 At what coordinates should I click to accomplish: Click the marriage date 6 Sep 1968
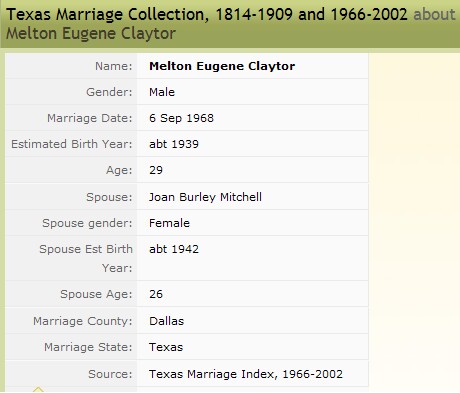(x=181, y=118)
